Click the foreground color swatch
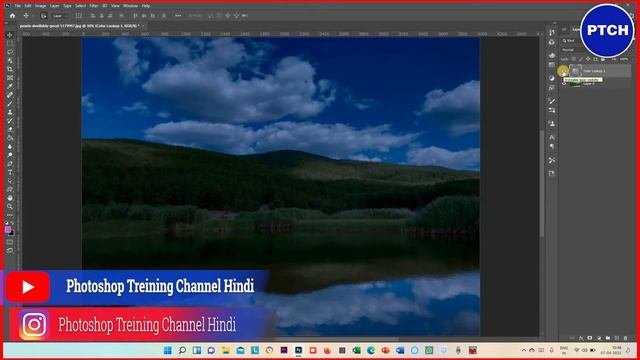The width and height of the screenshot is (640, 360). [x=8, y=230]
